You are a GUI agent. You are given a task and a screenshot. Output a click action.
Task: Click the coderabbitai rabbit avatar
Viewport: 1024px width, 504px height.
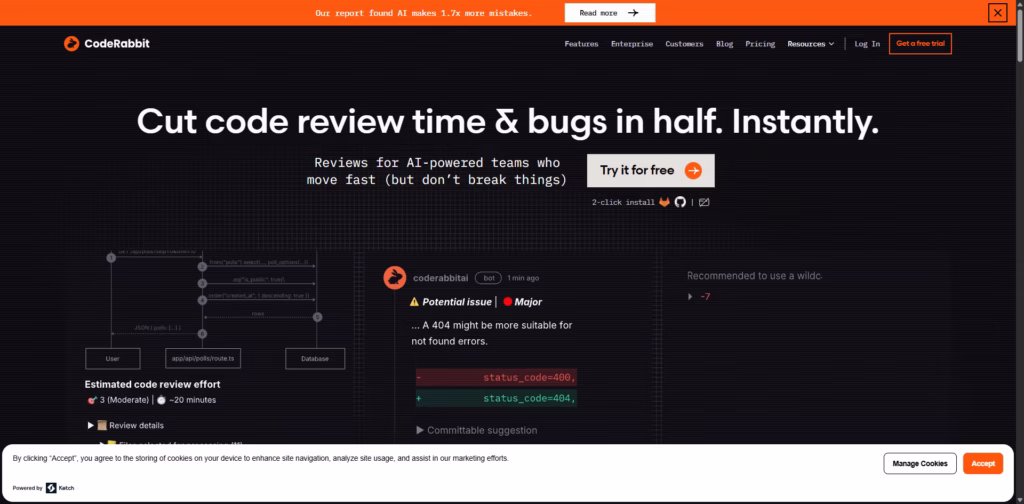395,278
